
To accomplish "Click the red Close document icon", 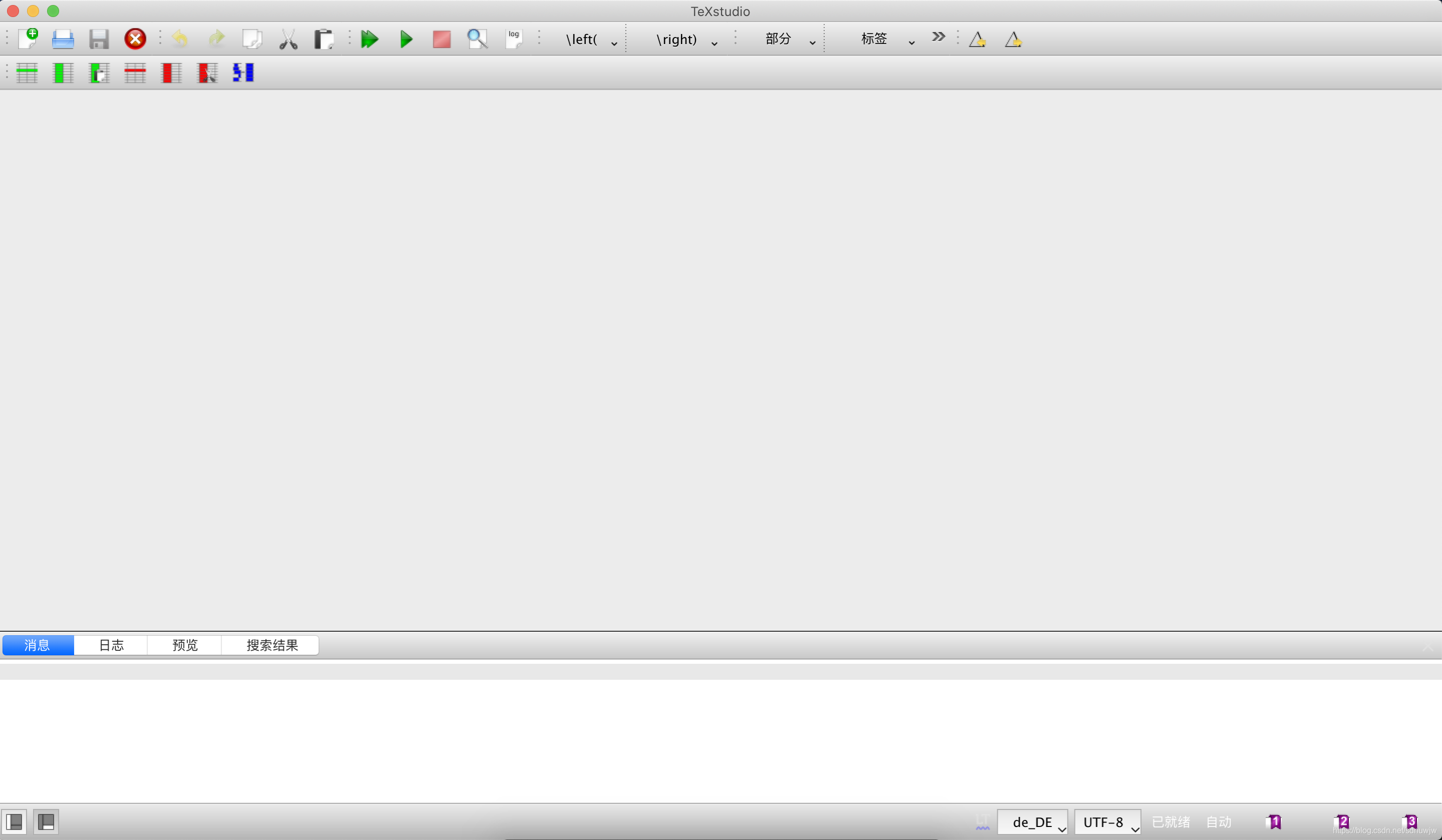I will point(135,39).
